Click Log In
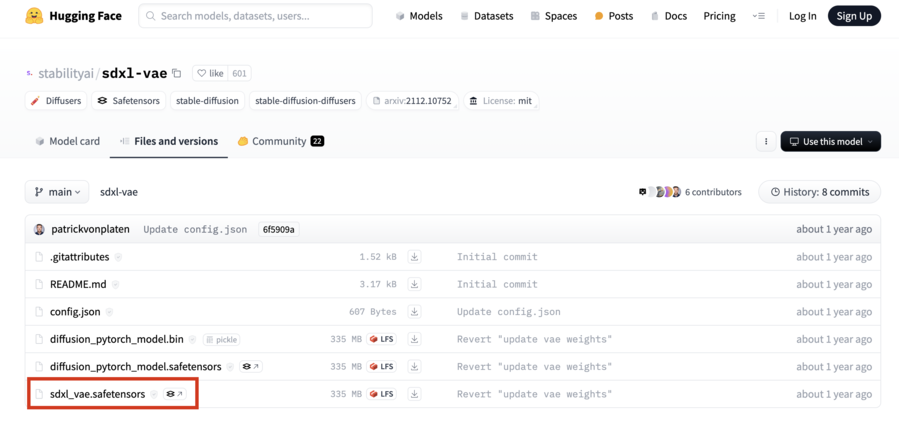 (x=803, y=16)
